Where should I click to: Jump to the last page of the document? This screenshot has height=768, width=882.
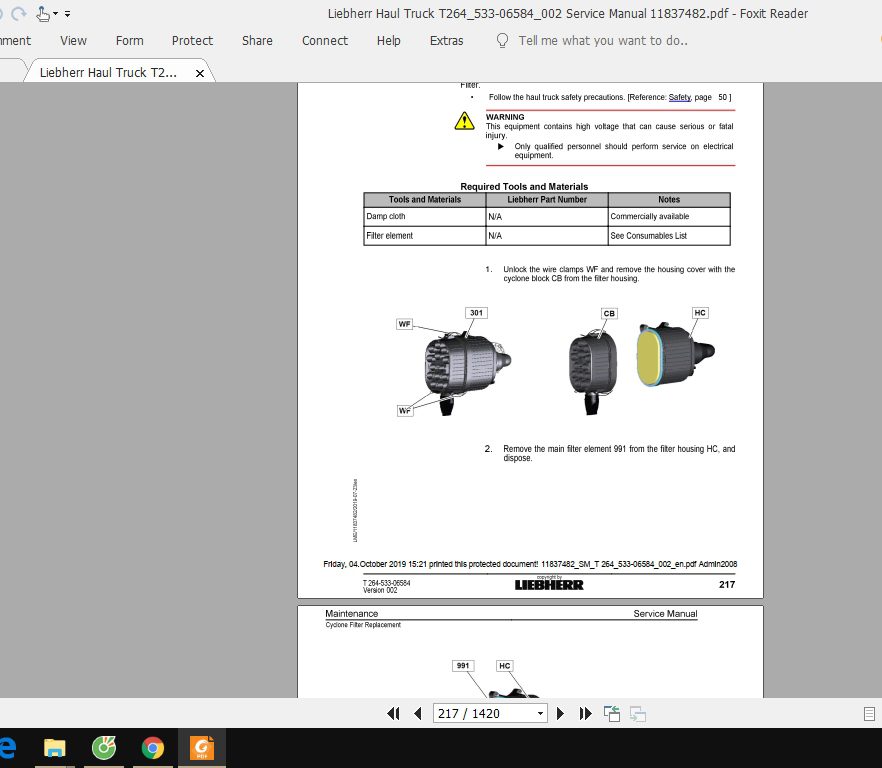[x=584, y=713]
